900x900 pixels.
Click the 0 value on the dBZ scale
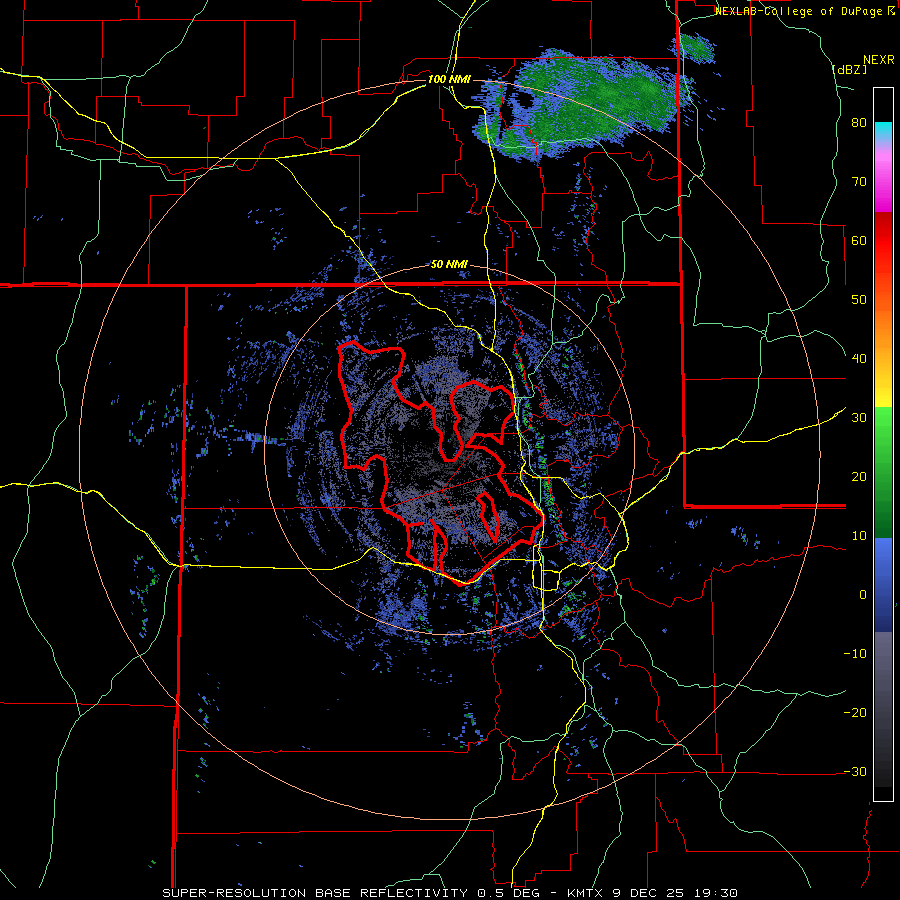coord(863,595)
